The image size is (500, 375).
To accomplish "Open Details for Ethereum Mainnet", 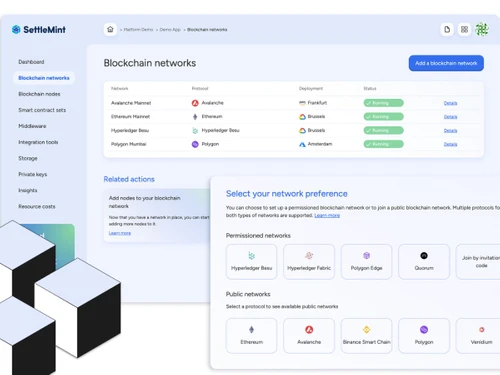I will pyautogui.click(x=450, y=117).
